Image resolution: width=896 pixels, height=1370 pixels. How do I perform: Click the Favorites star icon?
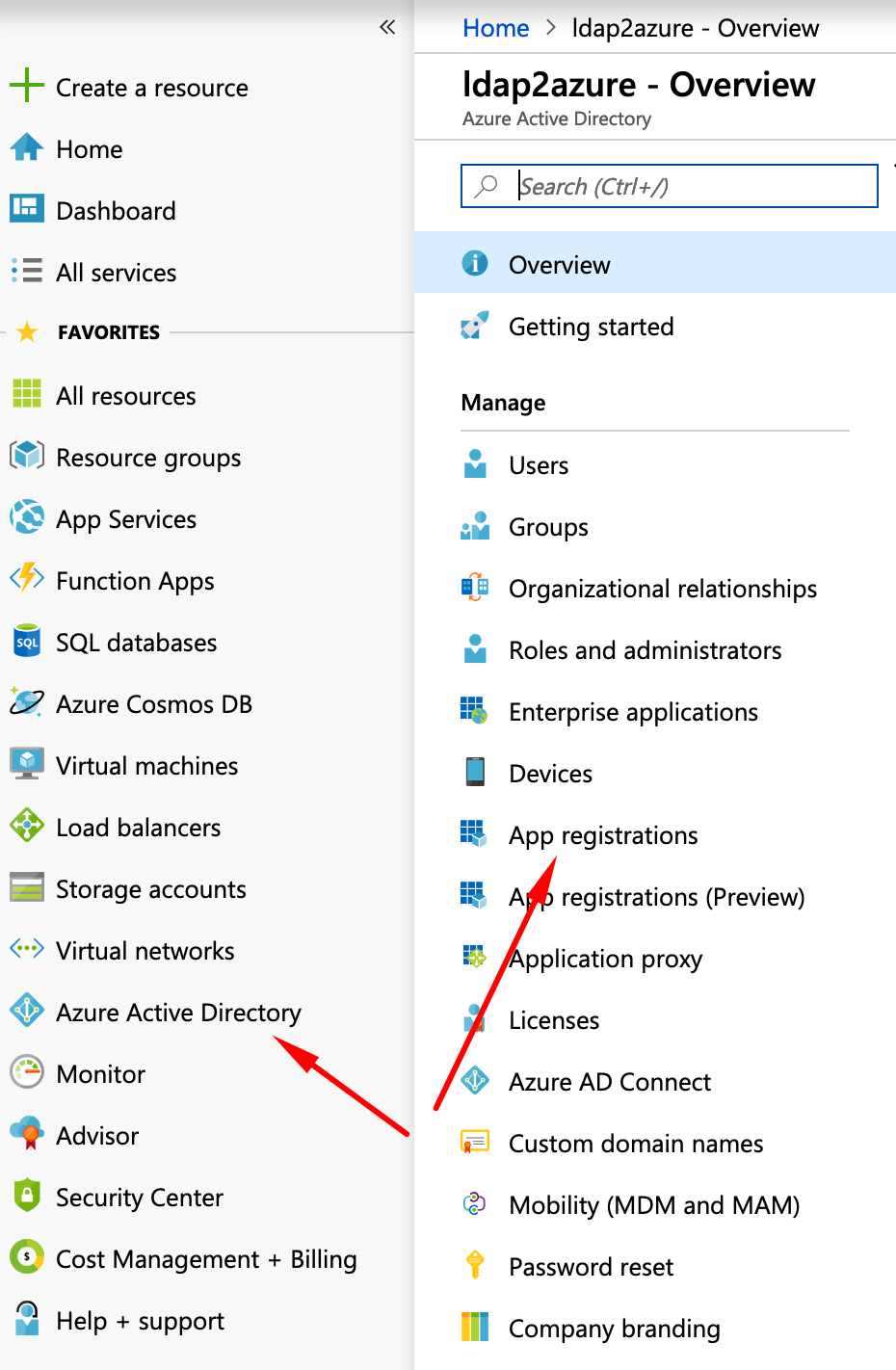pyautogui.click(x=27, y=332)
